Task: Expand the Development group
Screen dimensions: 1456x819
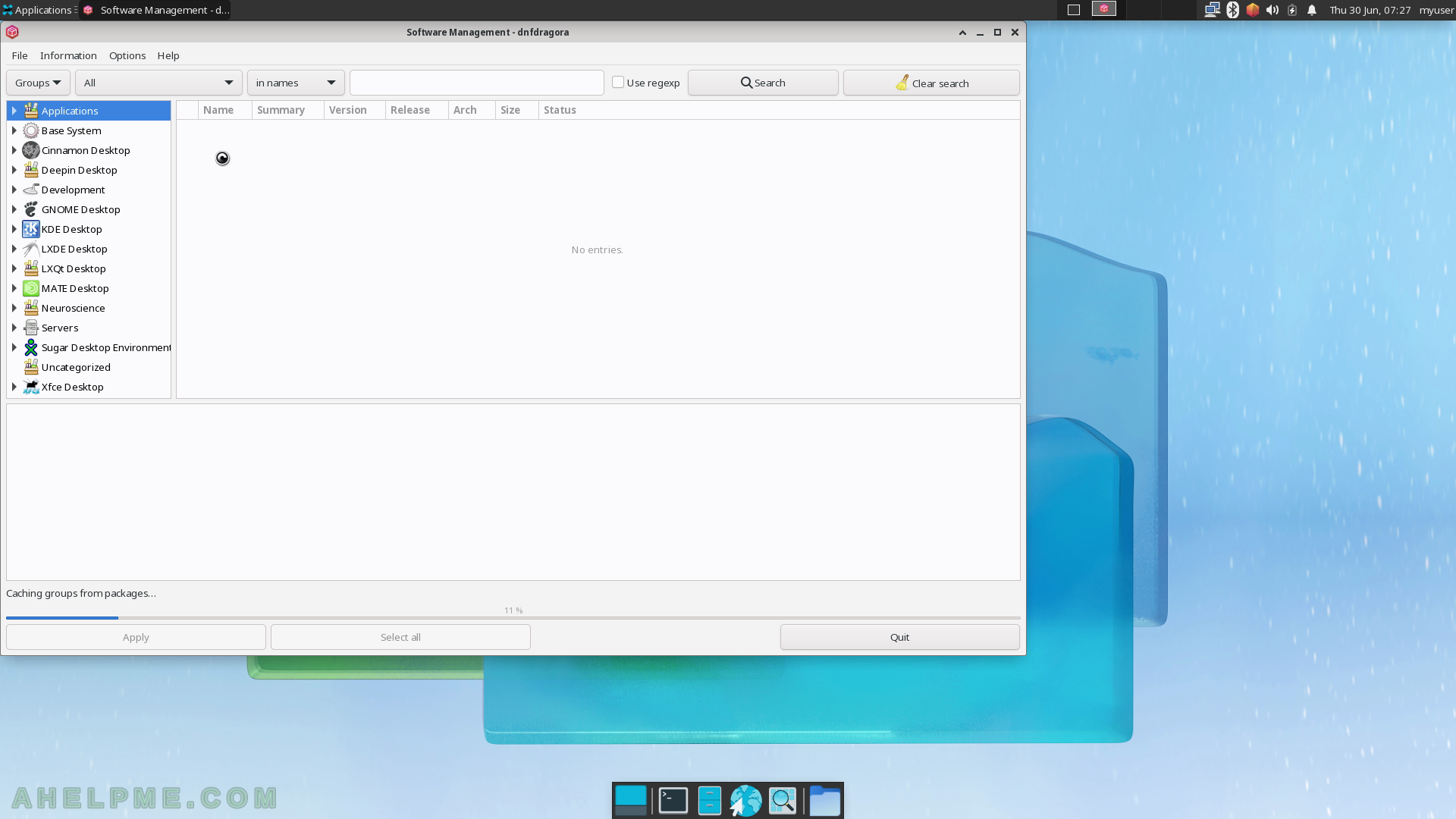Action: click(14, 190)
